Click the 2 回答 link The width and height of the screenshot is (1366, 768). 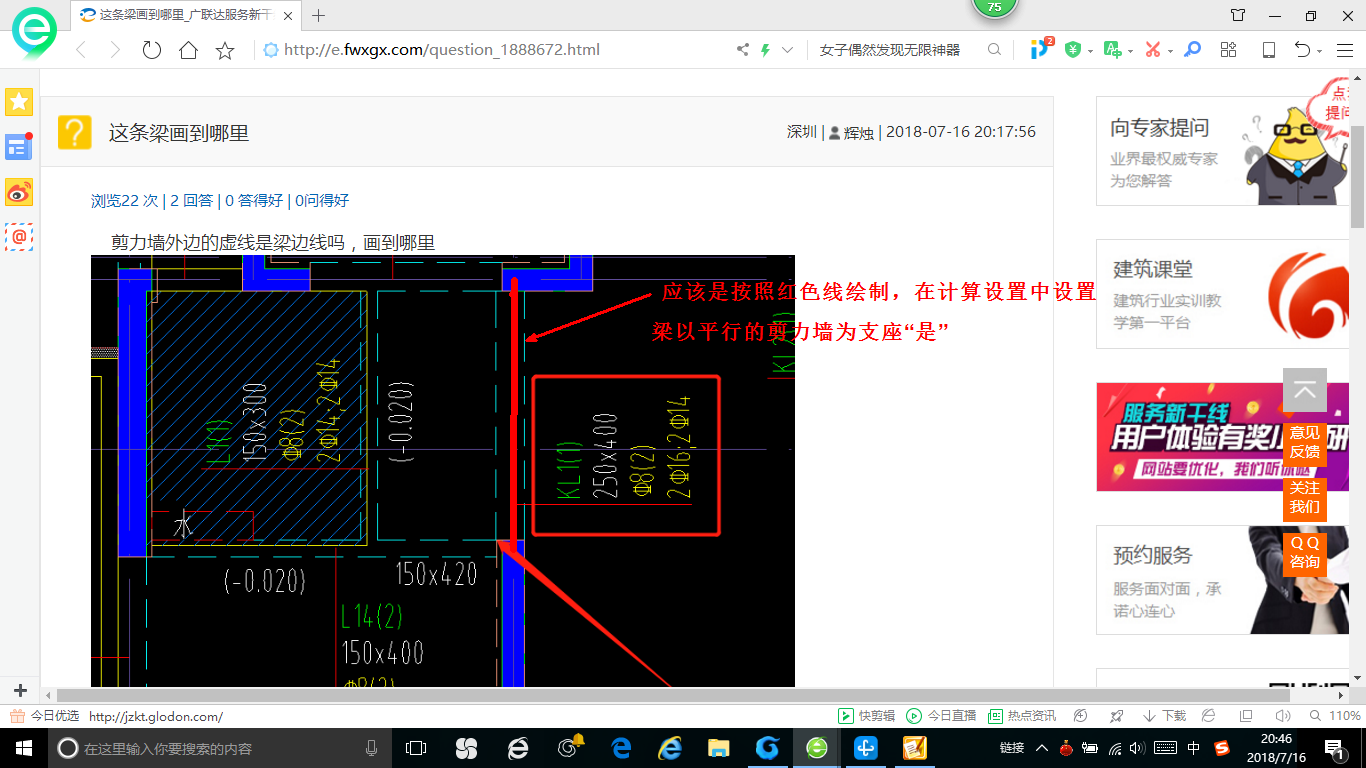click(191, 200)
